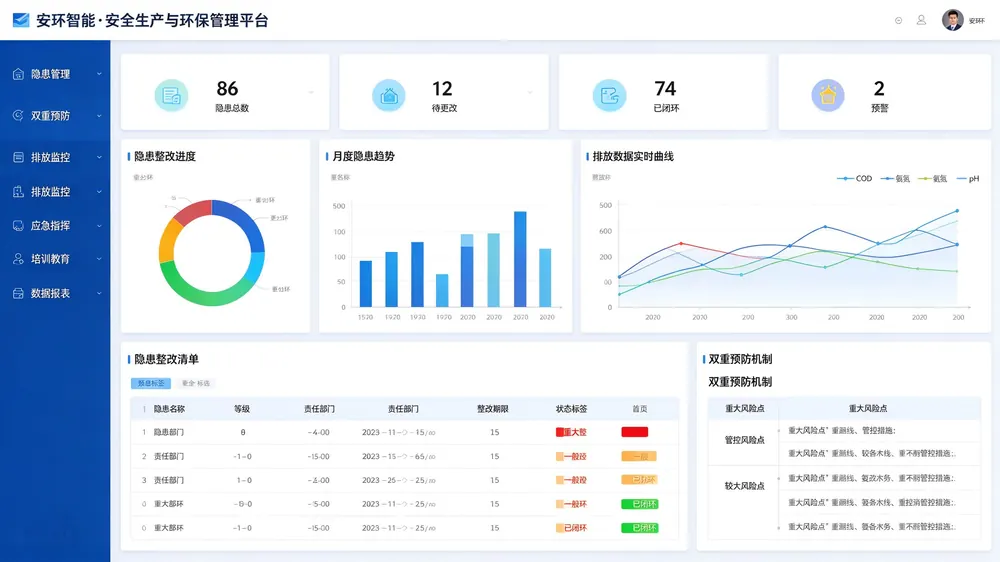Expand the 应急指挥 menu chevron
This screenshot has height=562, width=1000.
tap(99, 226)
